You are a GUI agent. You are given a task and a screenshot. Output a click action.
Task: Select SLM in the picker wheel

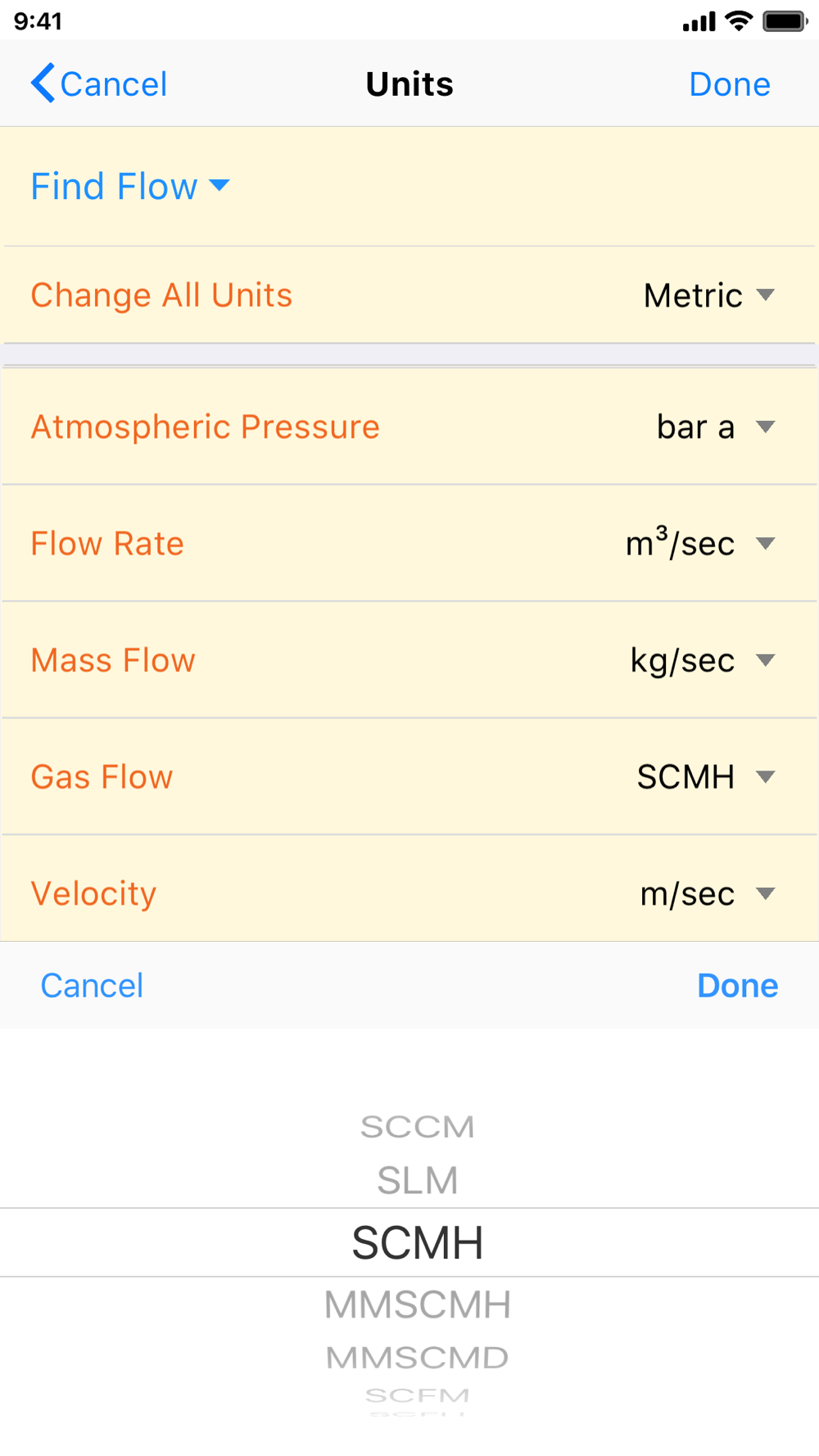418,1180
